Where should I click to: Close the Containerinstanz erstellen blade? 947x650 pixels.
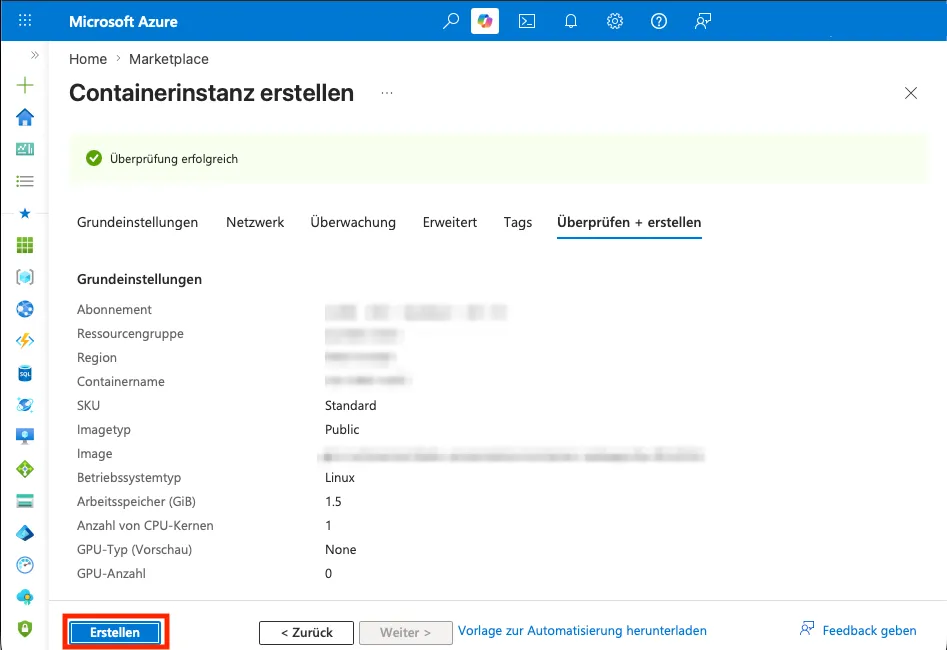click(x=911, y=93)
